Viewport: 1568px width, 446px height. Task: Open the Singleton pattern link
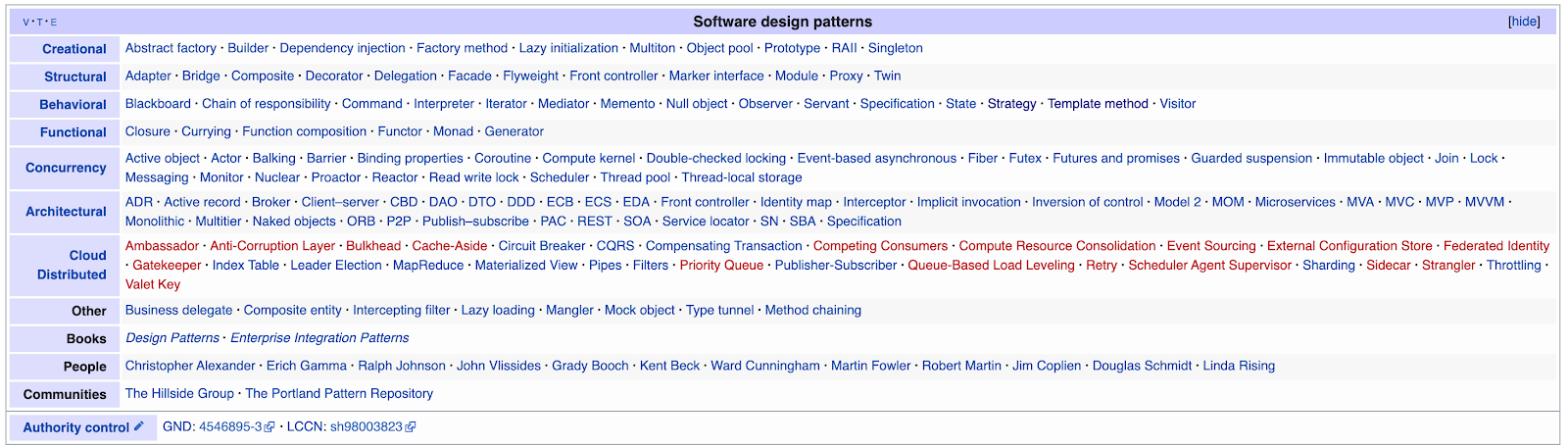(895, 48)
